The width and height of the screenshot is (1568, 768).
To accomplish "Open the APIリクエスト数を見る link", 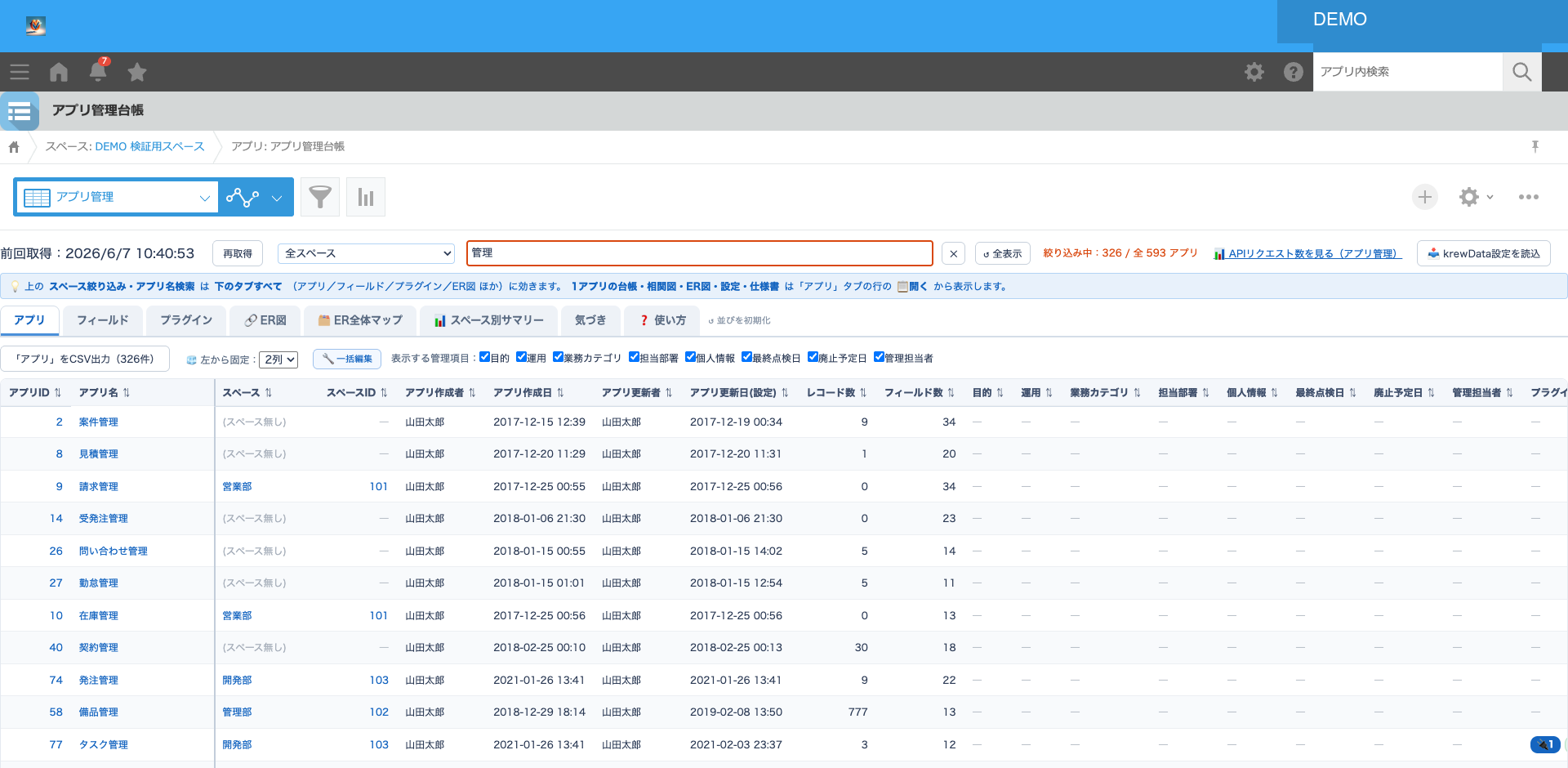I will pos(1307,253).
